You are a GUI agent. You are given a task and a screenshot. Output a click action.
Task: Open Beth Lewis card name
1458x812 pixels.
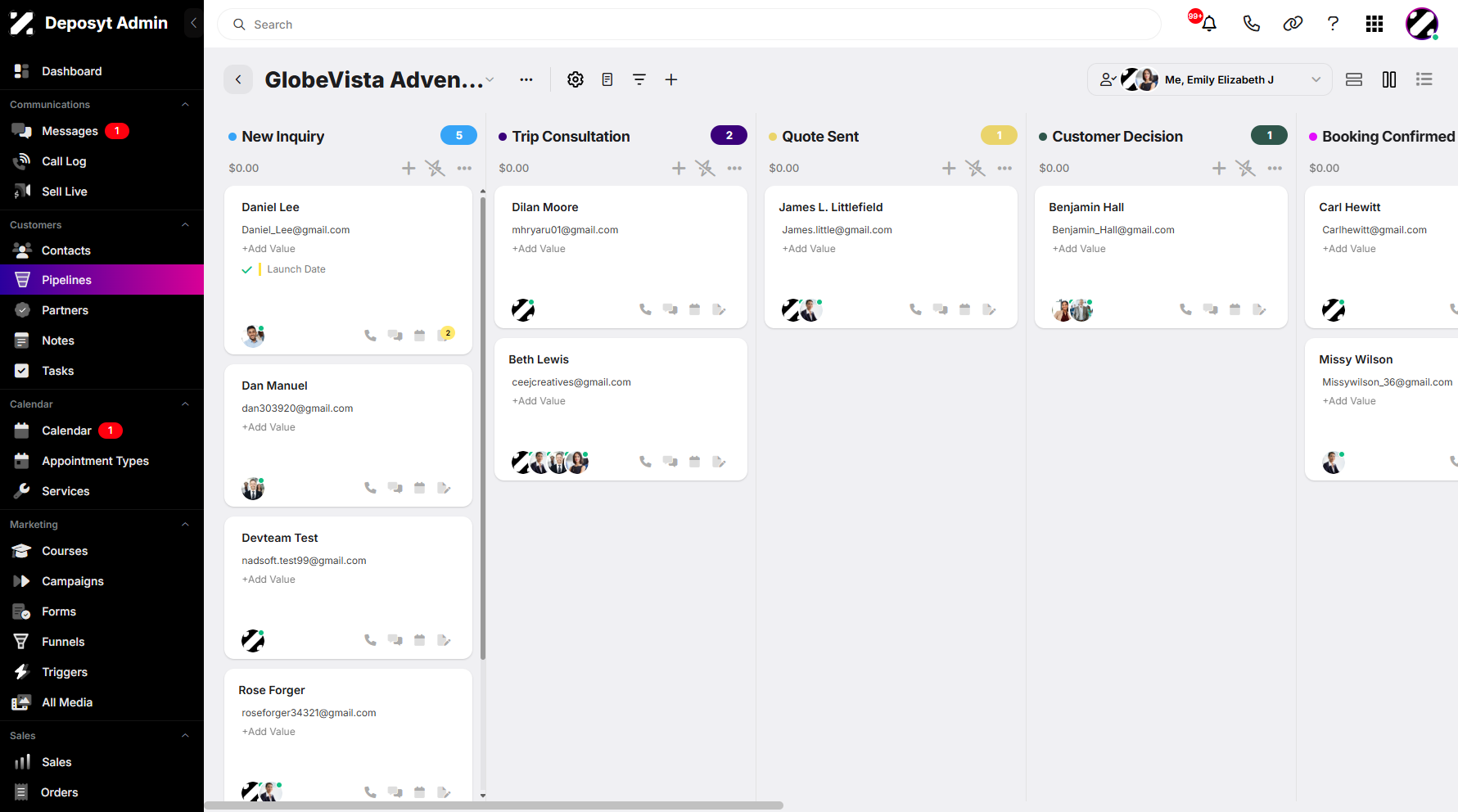point(539,359)
